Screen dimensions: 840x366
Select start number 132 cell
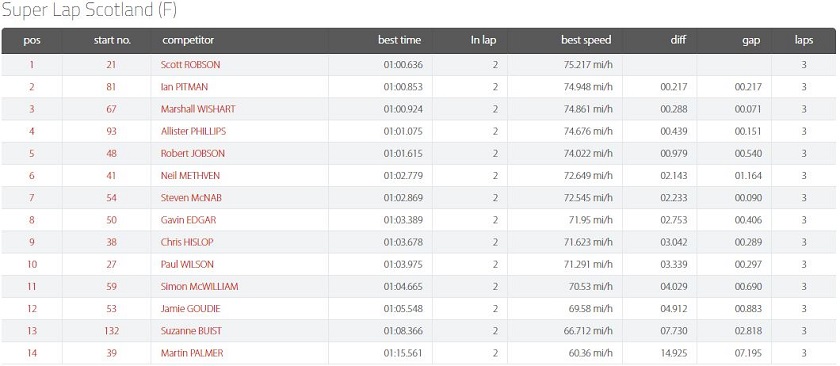[112, 331]
